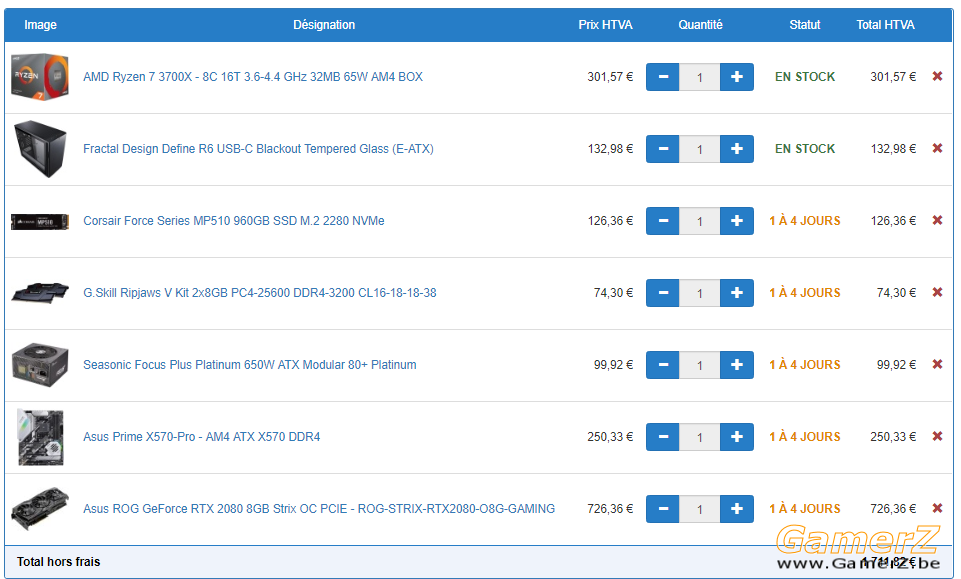Click the Define R6 case thumbnail
The image size is (961, 579).
click(x=40, y=149)
